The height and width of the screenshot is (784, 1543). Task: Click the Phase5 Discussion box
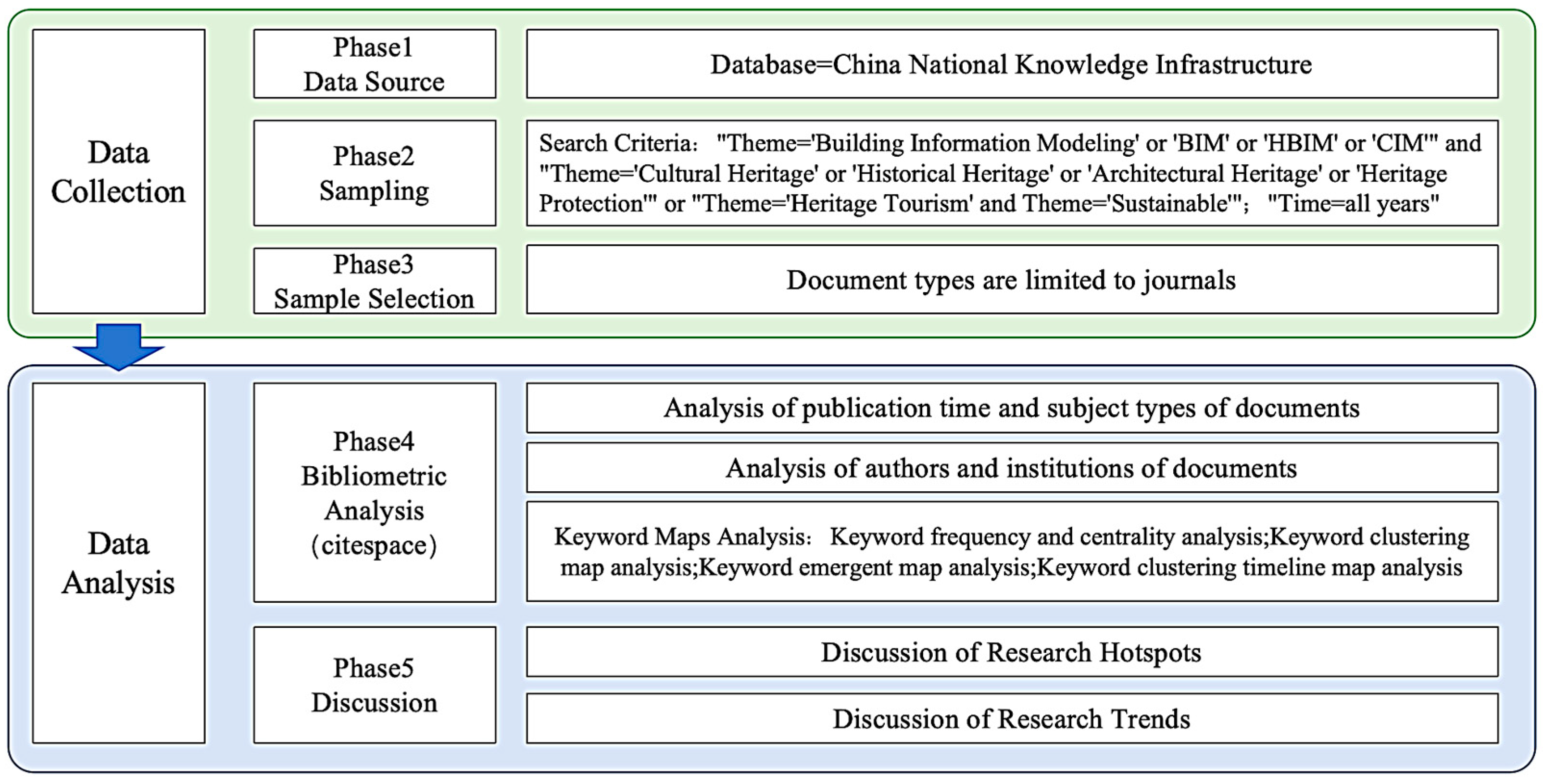375,684
